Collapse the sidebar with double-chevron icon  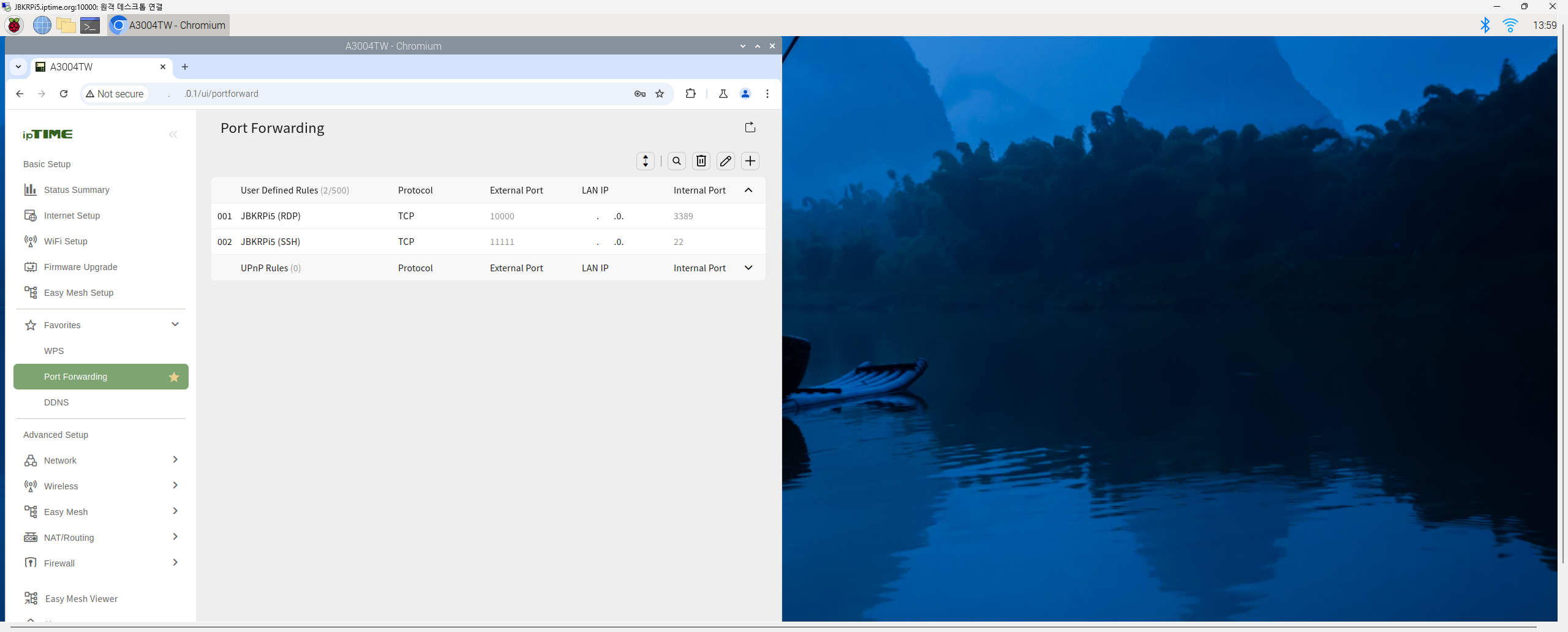point(173,135)
